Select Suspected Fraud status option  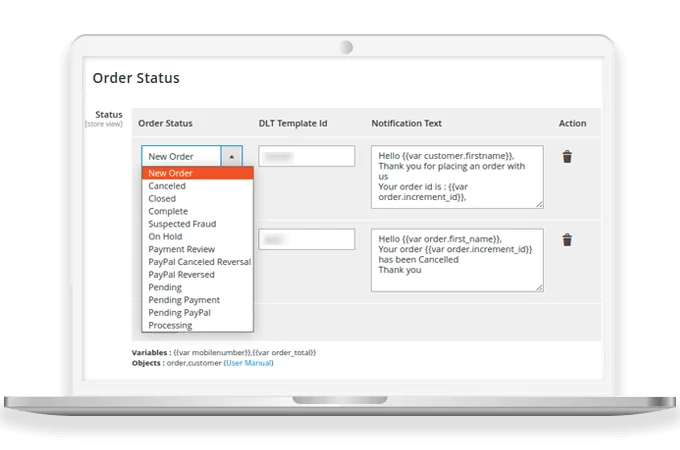(197, 224)
